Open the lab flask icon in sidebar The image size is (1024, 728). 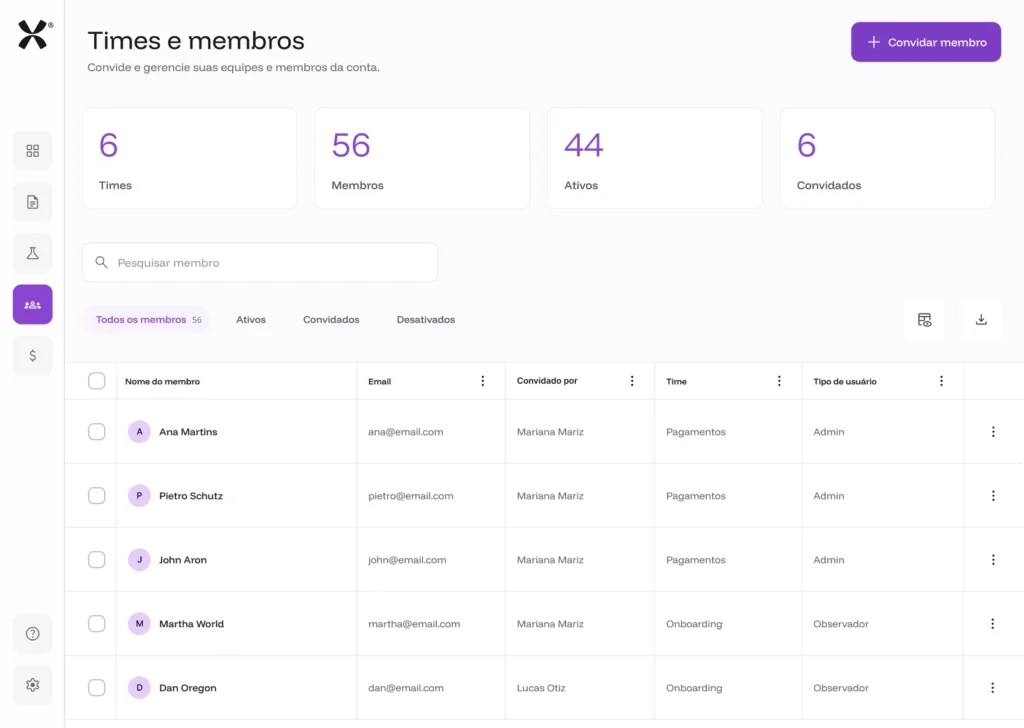[x=33, y=253]
